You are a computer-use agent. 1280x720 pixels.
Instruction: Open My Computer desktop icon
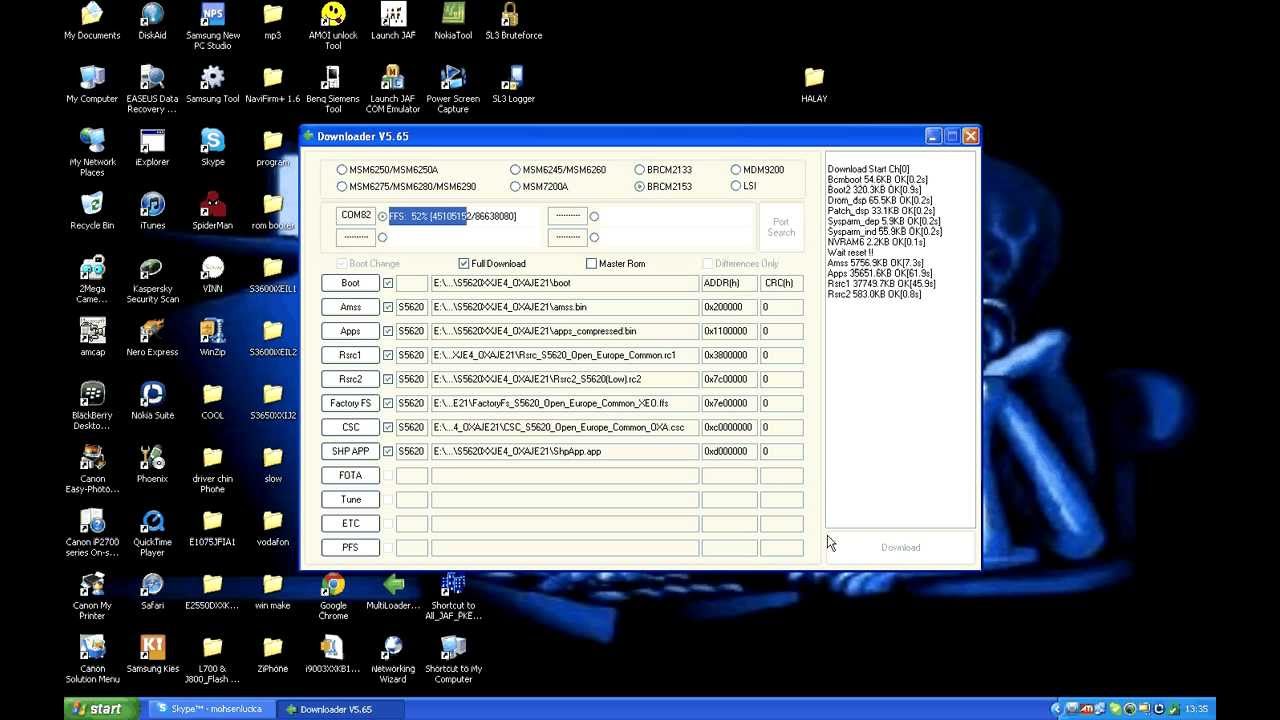coord(92,85)
